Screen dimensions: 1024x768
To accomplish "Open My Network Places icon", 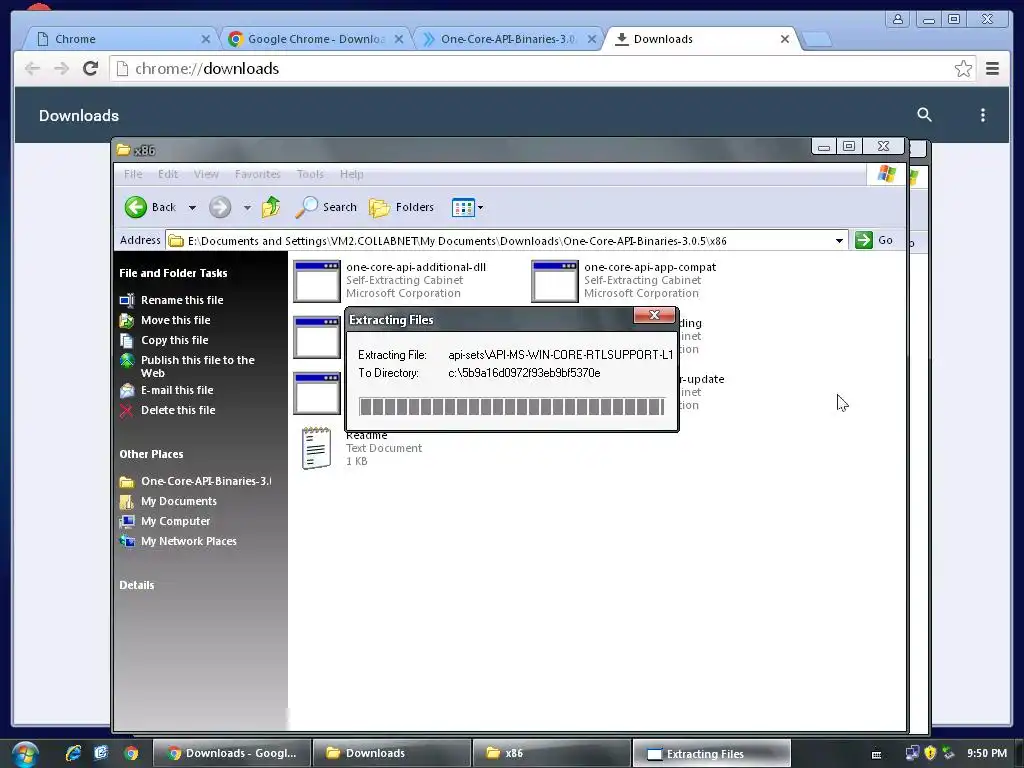I will [127, 541].
